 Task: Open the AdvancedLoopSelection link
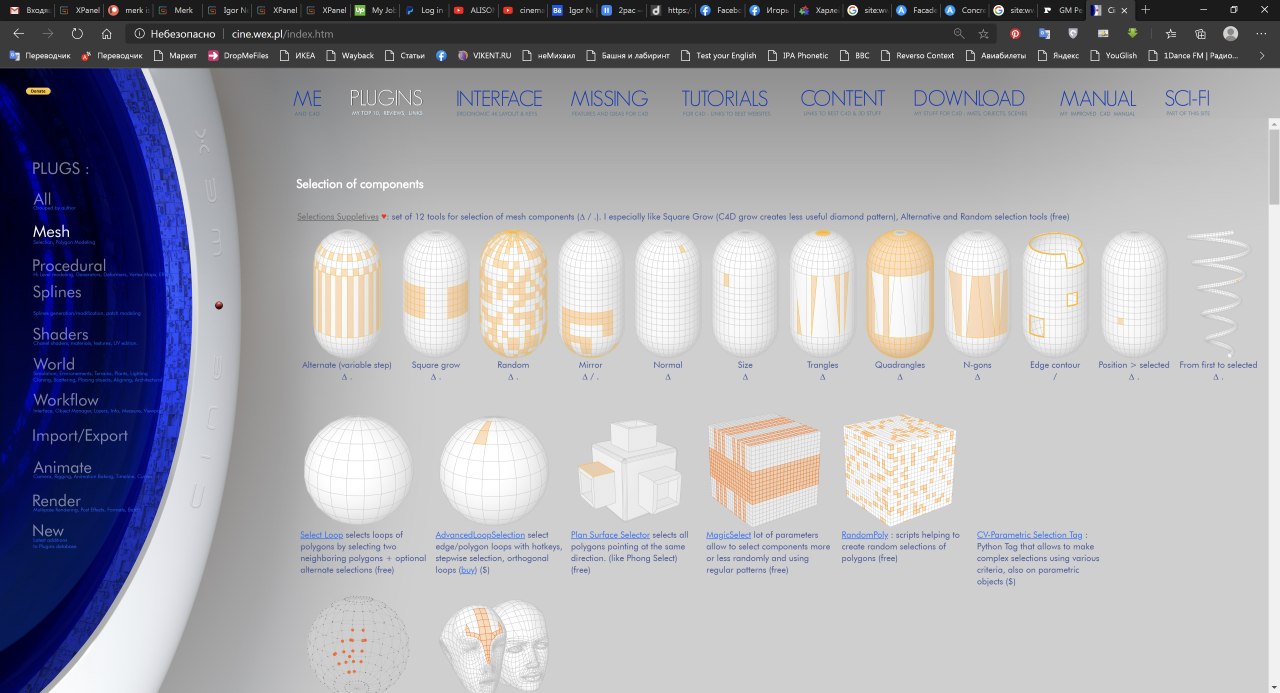tap(480, 535)
